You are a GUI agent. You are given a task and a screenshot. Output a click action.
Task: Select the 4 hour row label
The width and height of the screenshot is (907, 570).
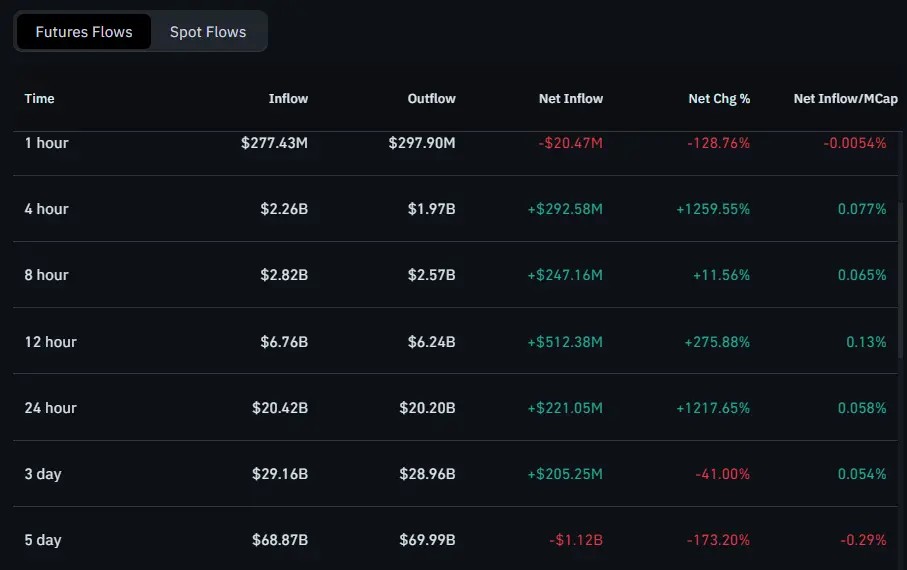click(x=47, y=209)
